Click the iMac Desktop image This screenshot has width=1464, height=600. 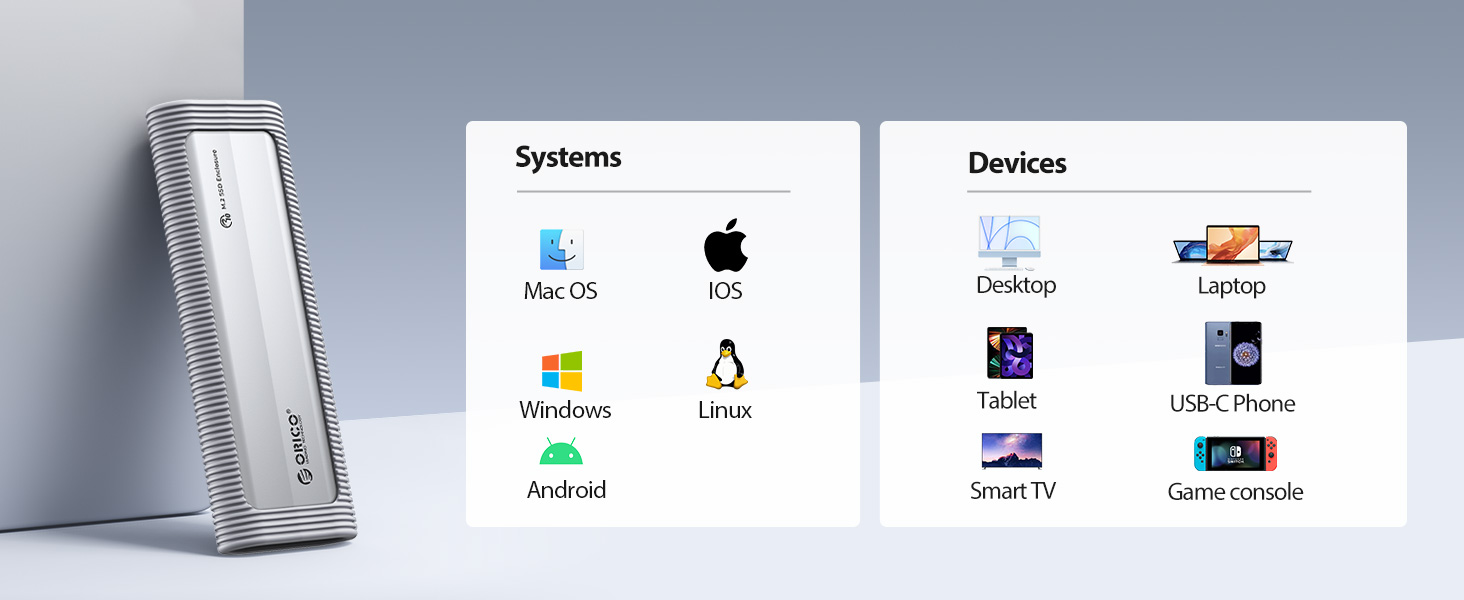1009,242
